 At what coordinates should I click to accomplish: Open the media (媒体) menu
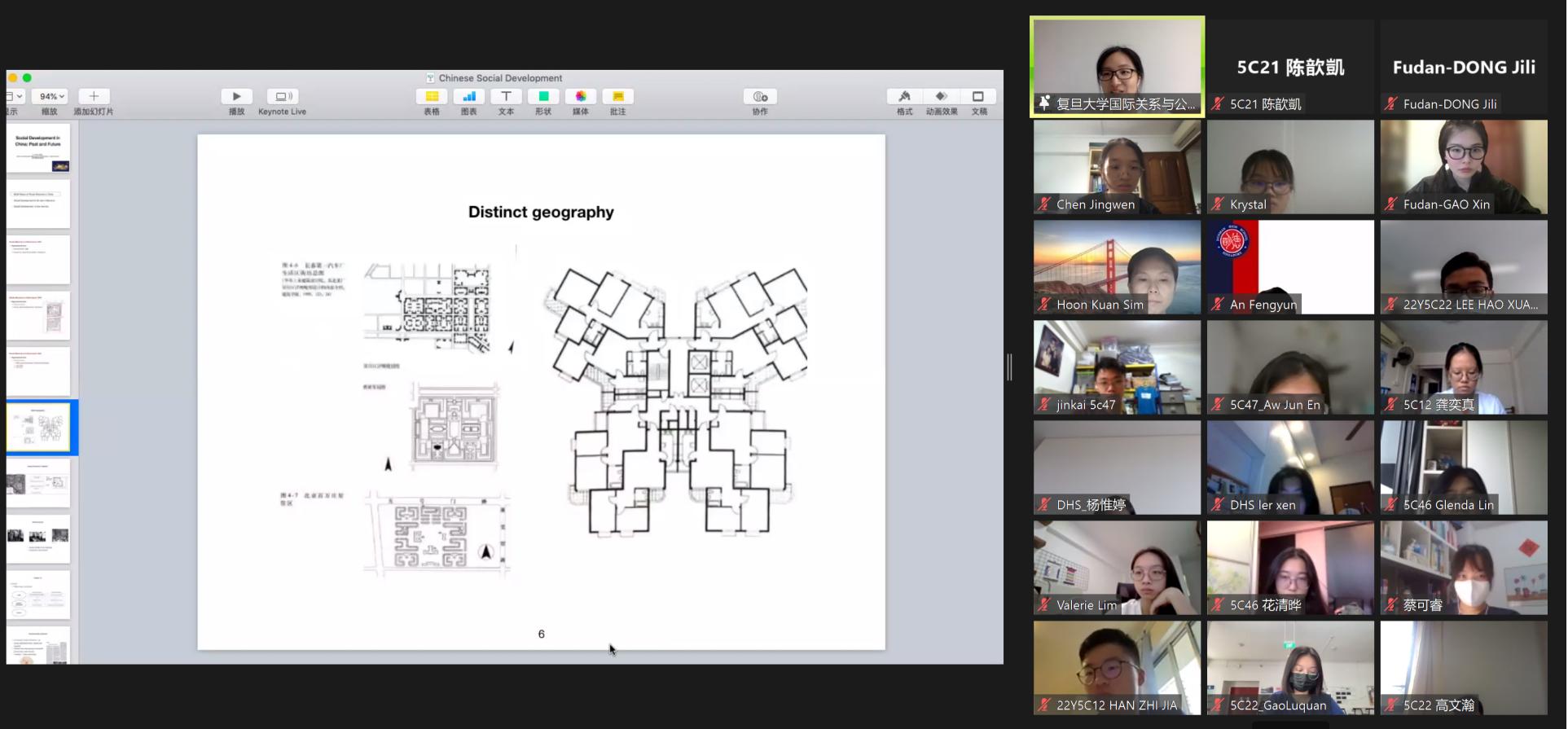(581, 96)
